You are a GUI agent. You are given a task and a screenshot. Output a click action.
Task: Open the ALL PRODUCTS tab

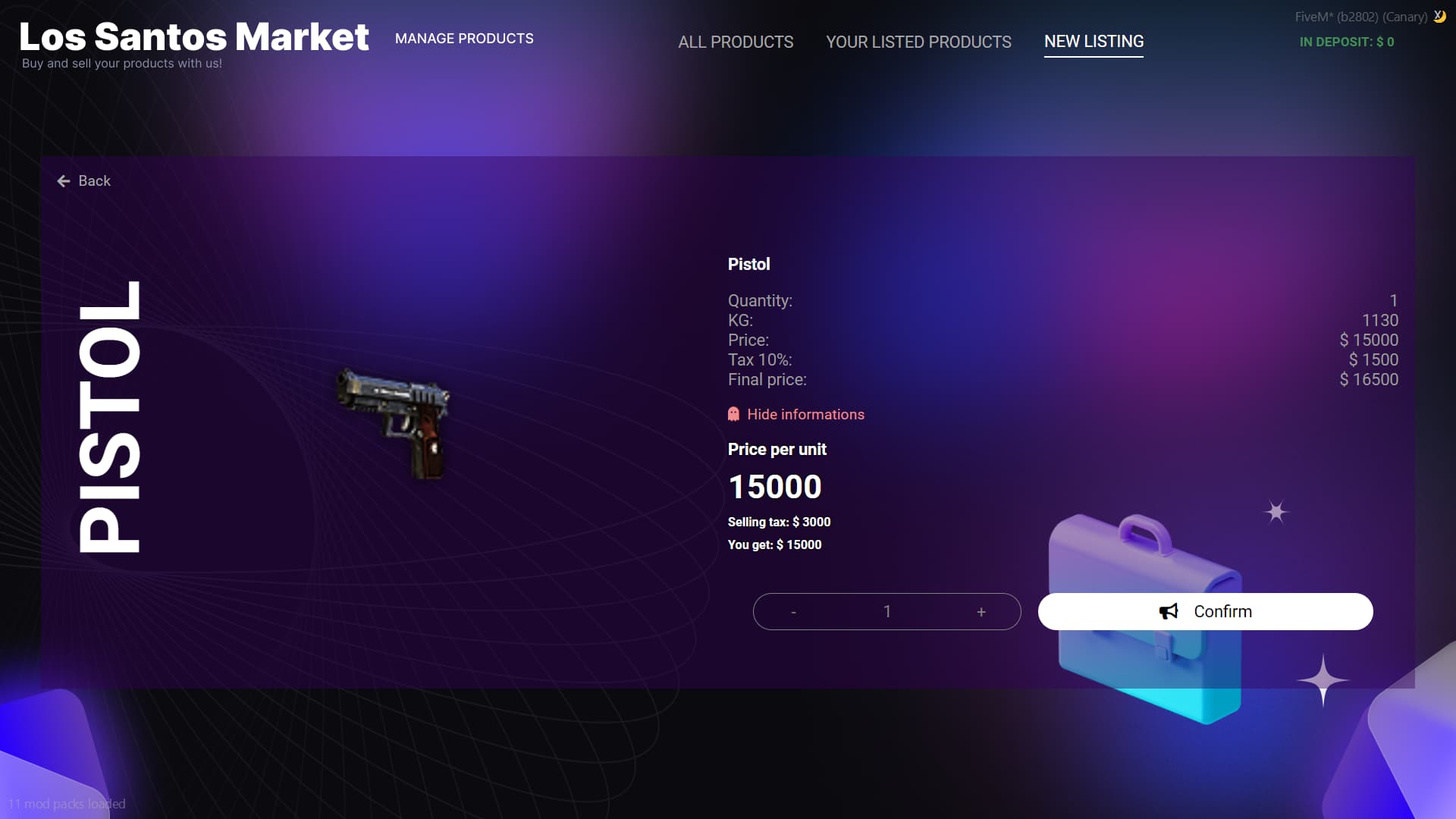736,42
